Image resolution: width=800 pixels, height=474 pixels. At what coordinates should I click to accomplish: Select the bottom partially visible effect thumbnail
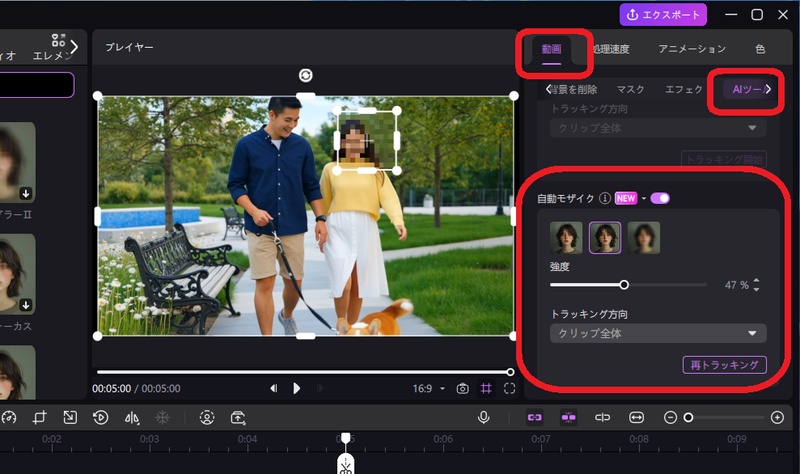[17, 372]
